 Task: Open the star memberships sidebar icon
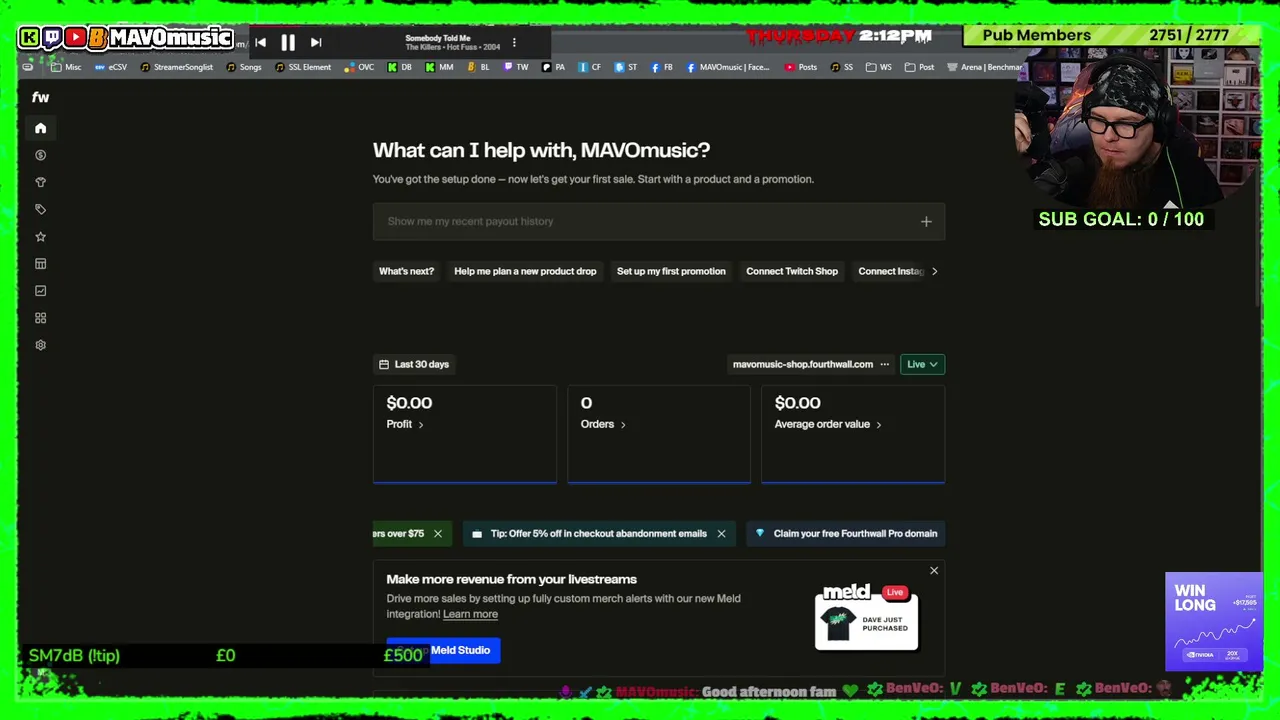point(40,236)
